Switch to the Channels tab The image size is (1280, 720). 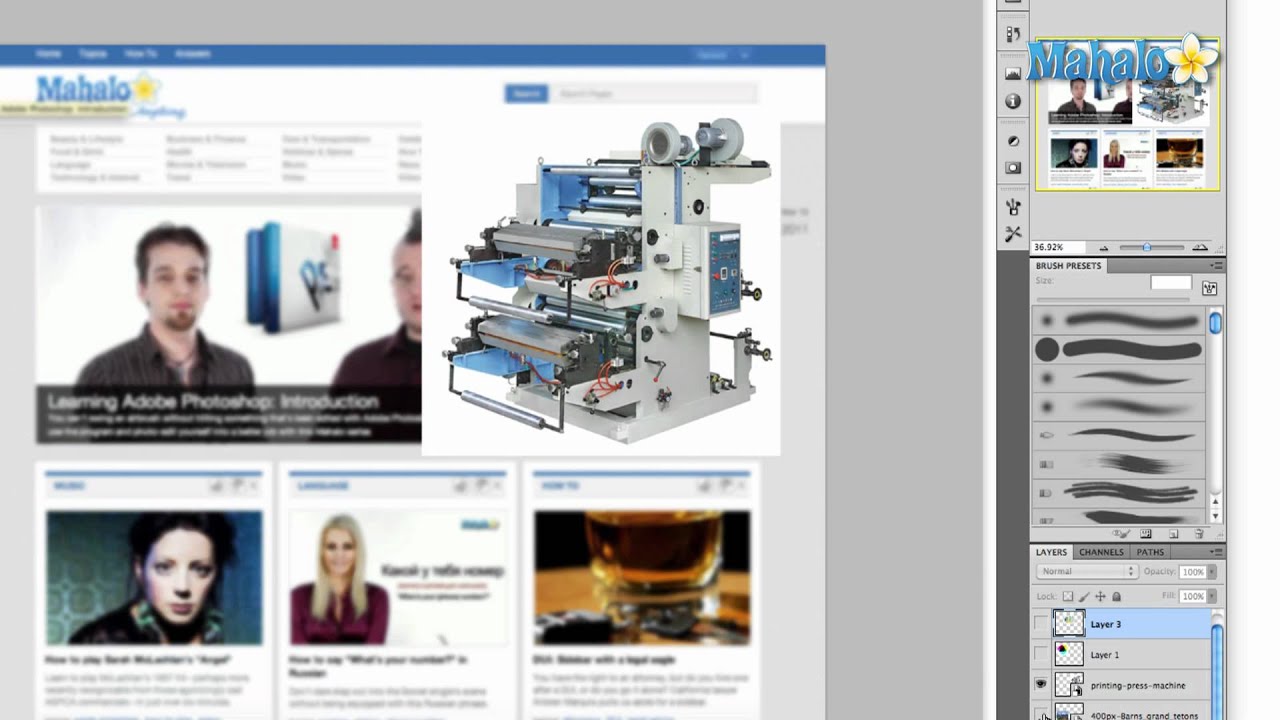[x=1101, y=552]
